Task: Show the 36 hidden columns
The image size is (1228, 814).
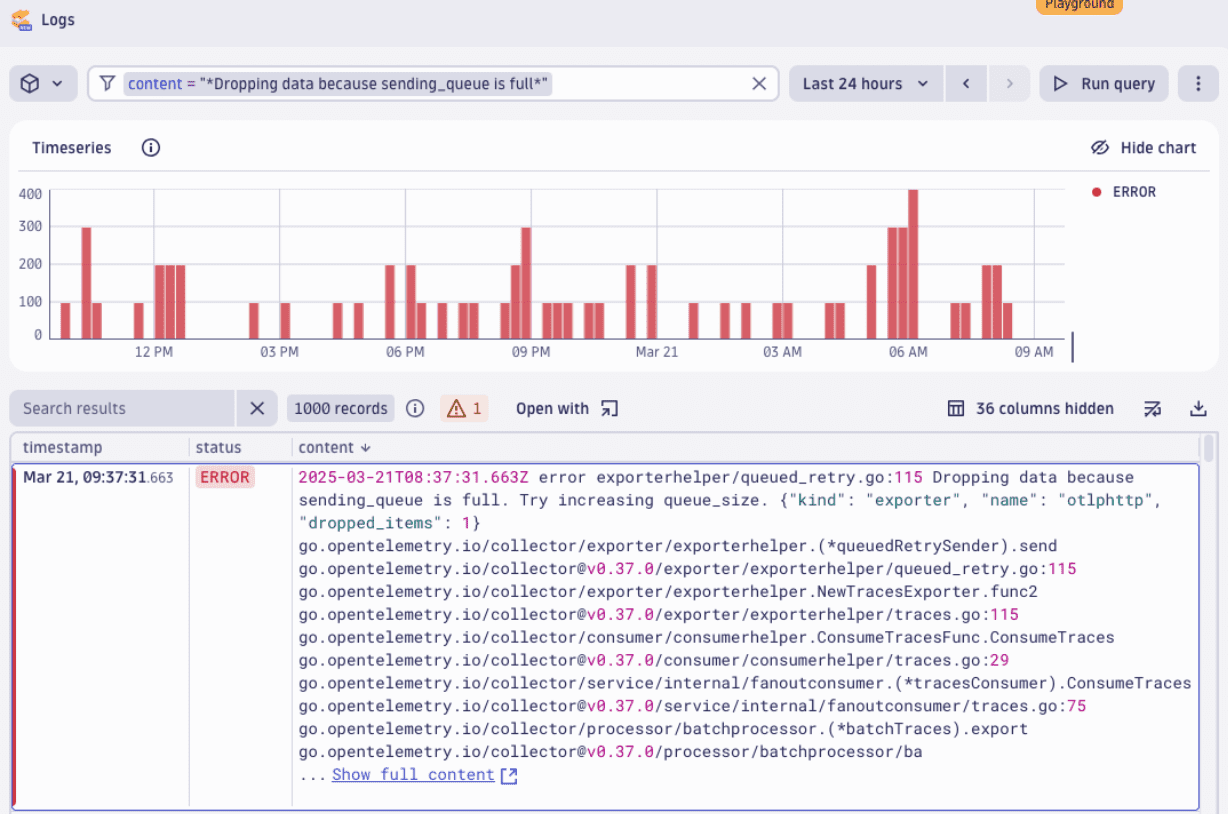Action: [x=1030, y=408]
